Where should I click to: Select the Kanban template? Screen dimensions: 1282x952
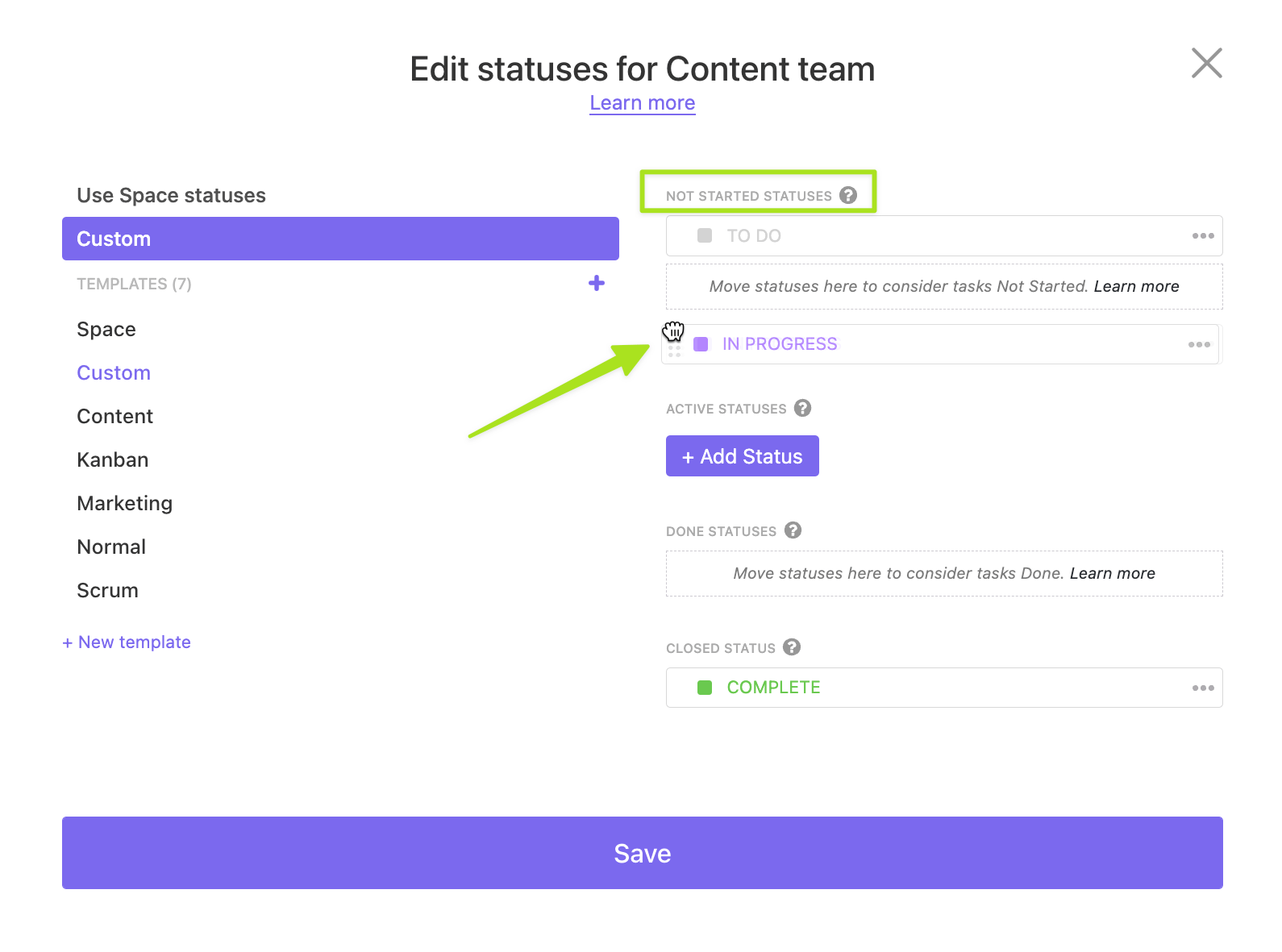point(113,459)
